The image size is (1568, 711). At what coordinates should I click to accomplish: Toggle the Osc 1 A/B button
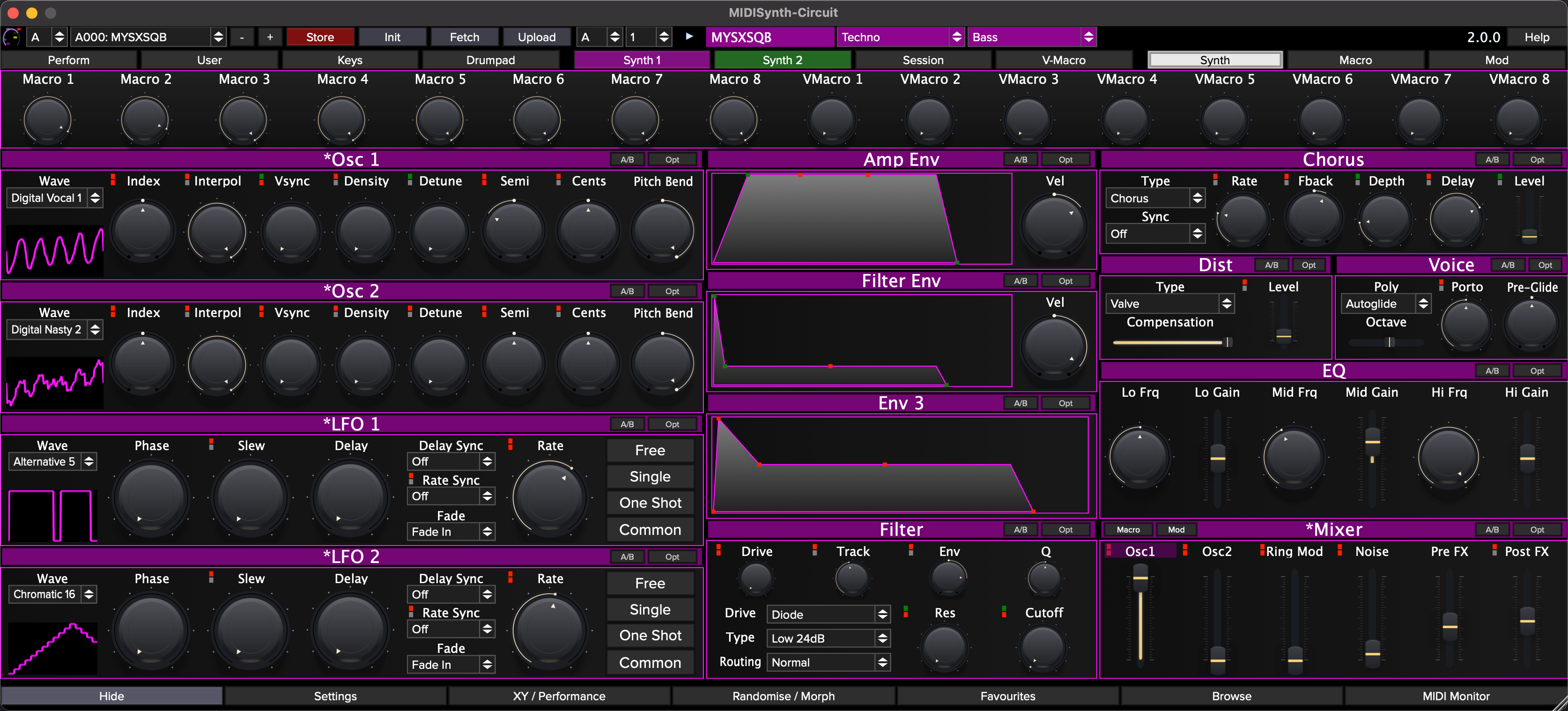(x=627, y=160)
